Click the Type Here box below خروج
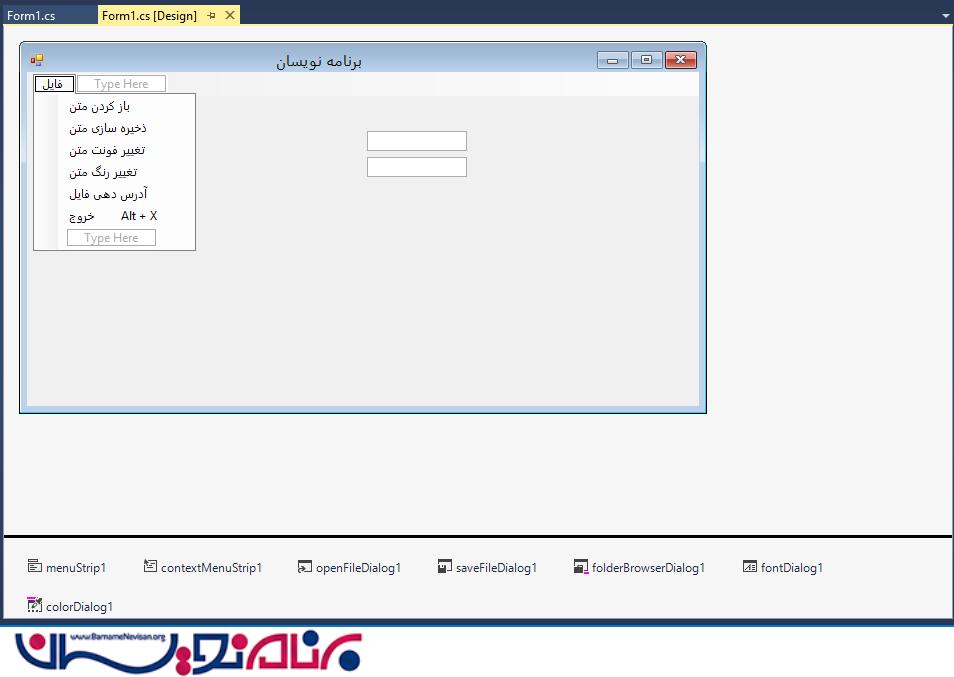 [111, 238]
